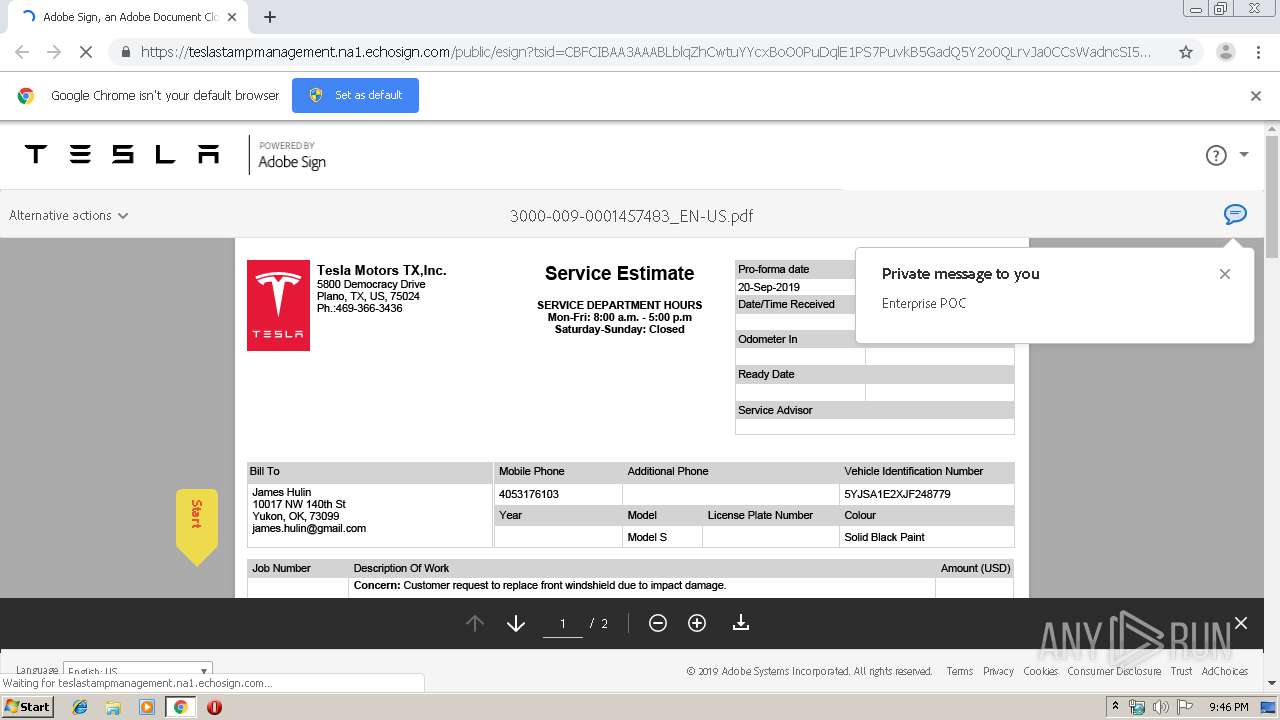View site security lock icon
1280x720 pixels.
point(124,52)
